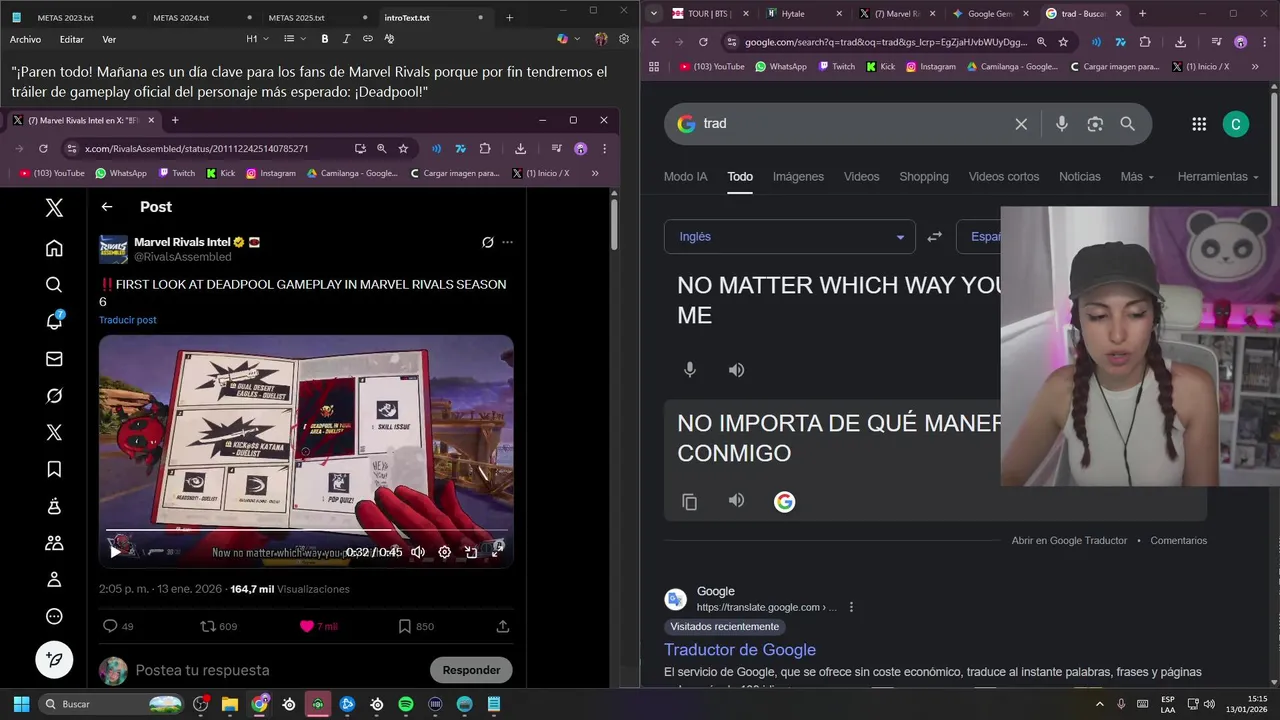Share the tweet via share icon

pyautogui.click(x=502, y=626)
